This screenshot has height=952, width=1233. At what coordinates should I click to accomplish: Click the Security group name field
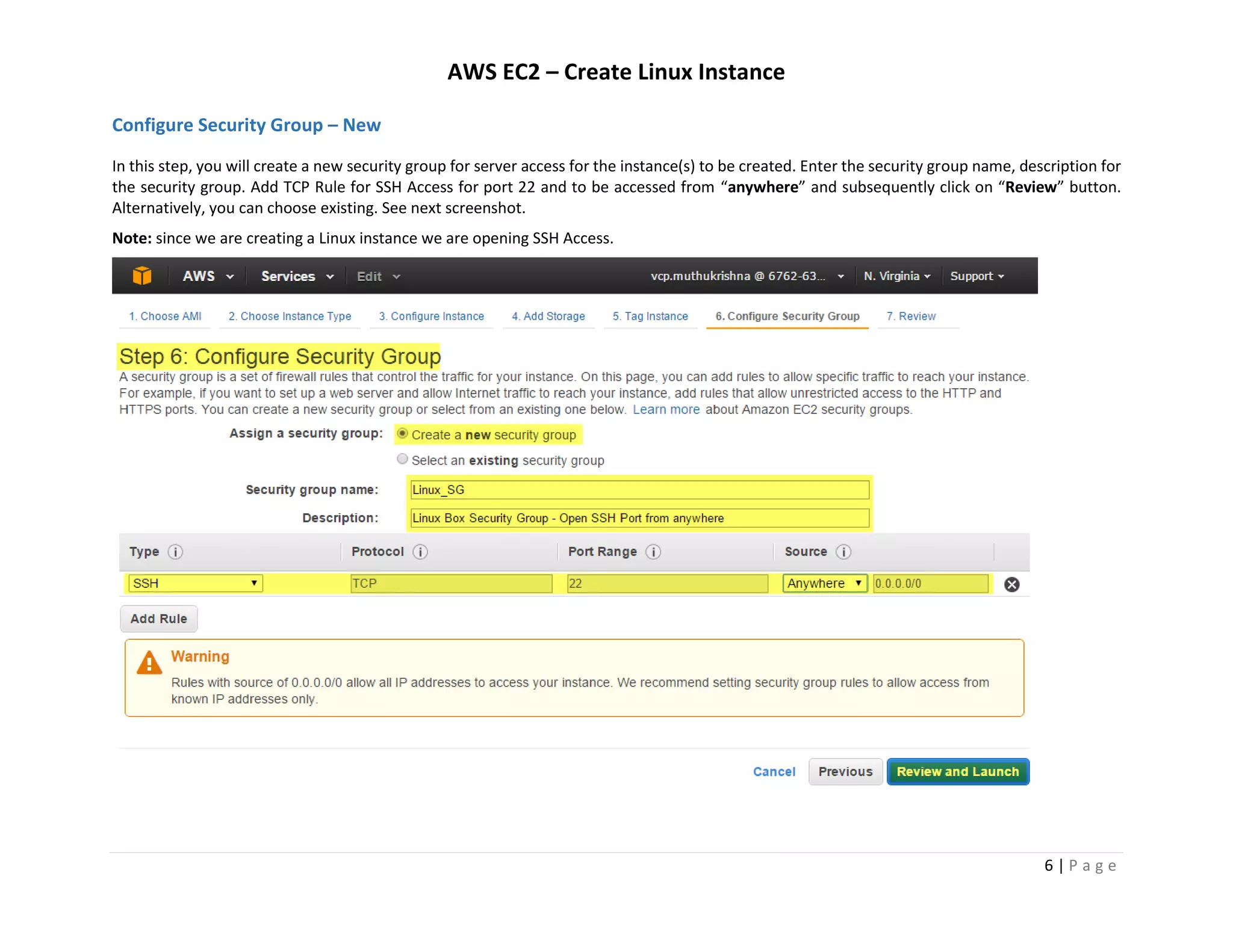point(639,490)
